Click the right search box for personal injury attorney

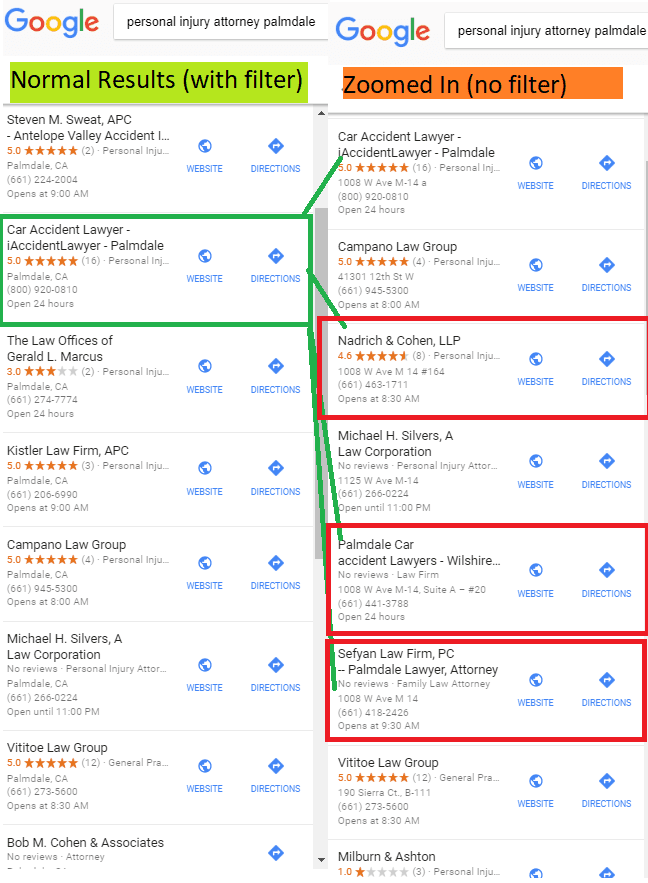tap(547, 31)
